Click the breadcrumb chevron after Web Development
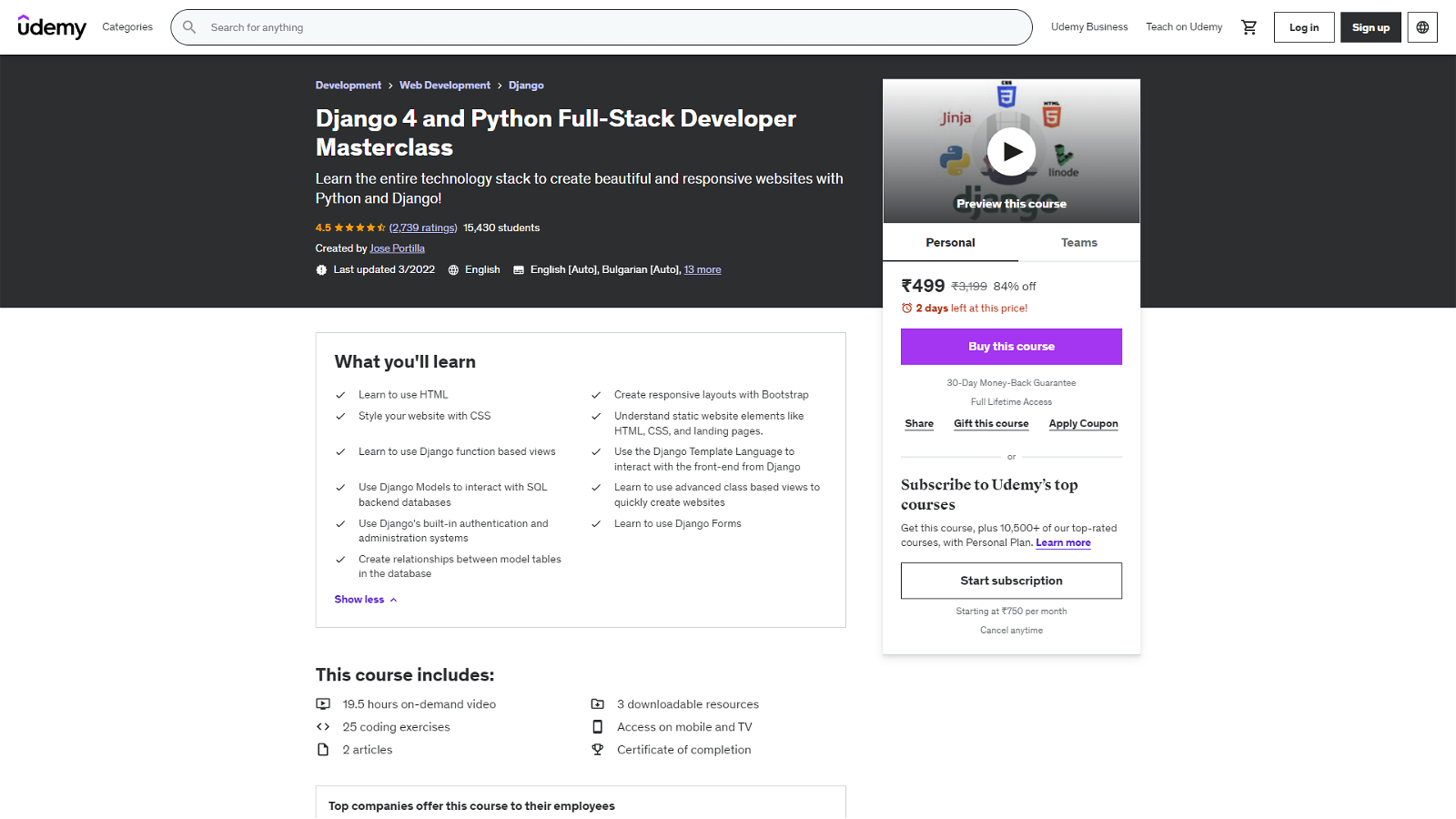The height and width of the screenshot is (819, 1456). (x=500, y=86)
